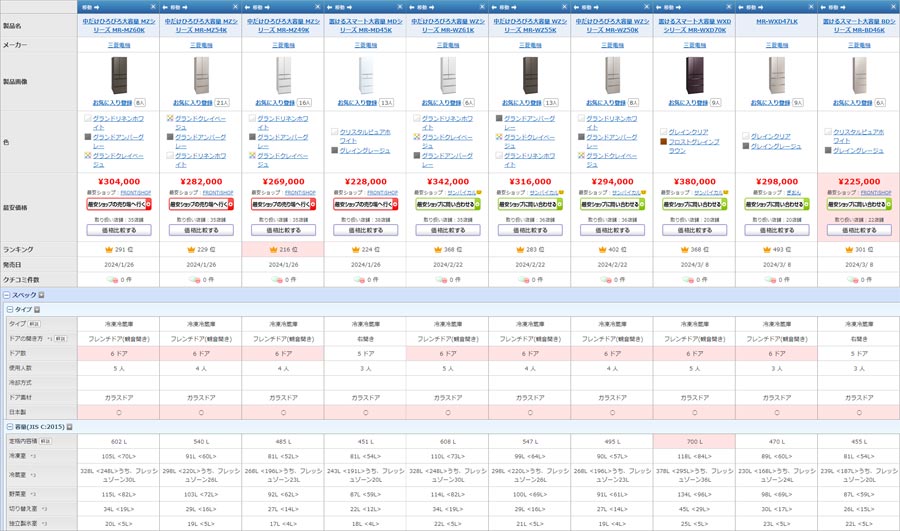
Task: Click 価格比較する under ¥316,000
Action: tap(530, 230)
